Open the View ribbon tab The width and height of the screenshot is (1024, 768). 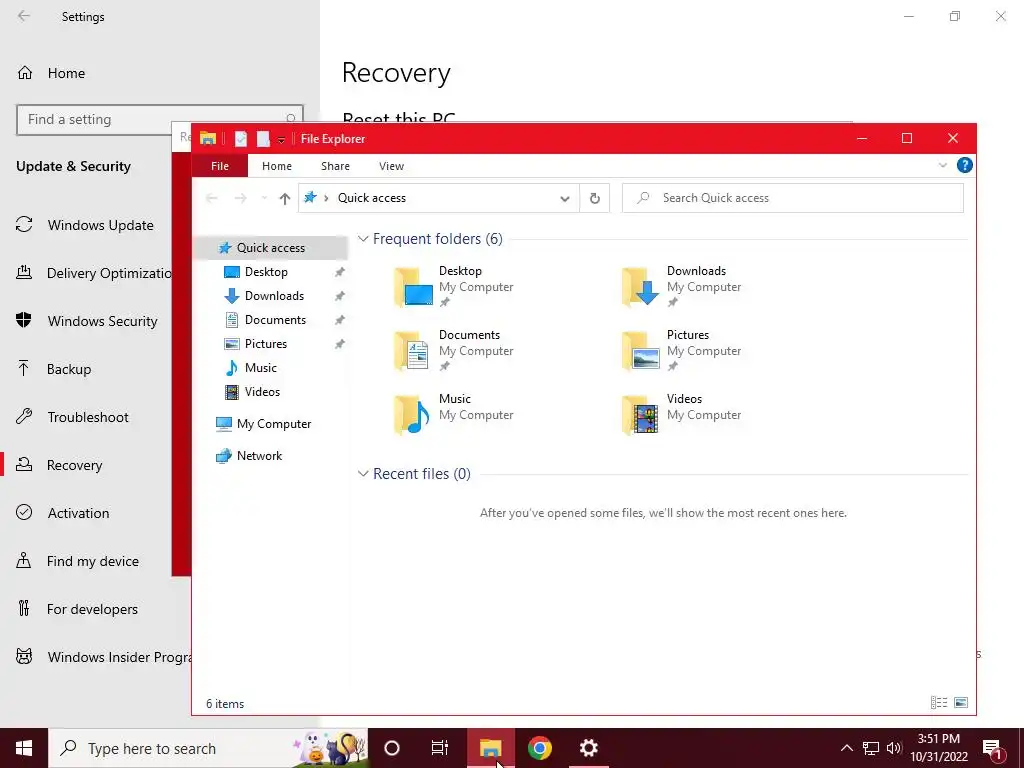(x=392, y=166)
